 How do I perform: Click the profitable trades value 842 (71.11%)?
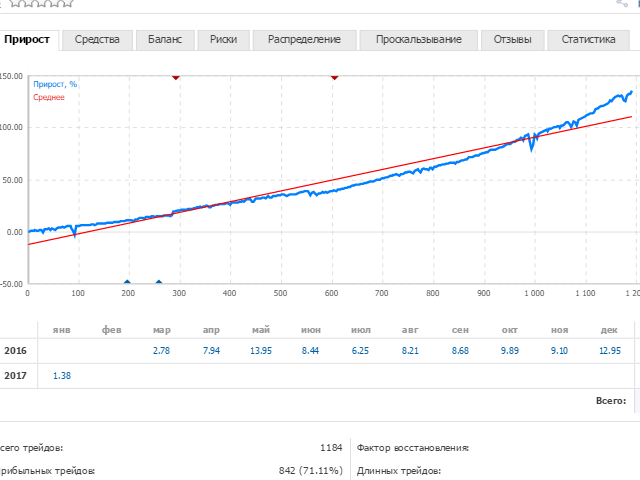pyautogui.click(x=311, y=471)
